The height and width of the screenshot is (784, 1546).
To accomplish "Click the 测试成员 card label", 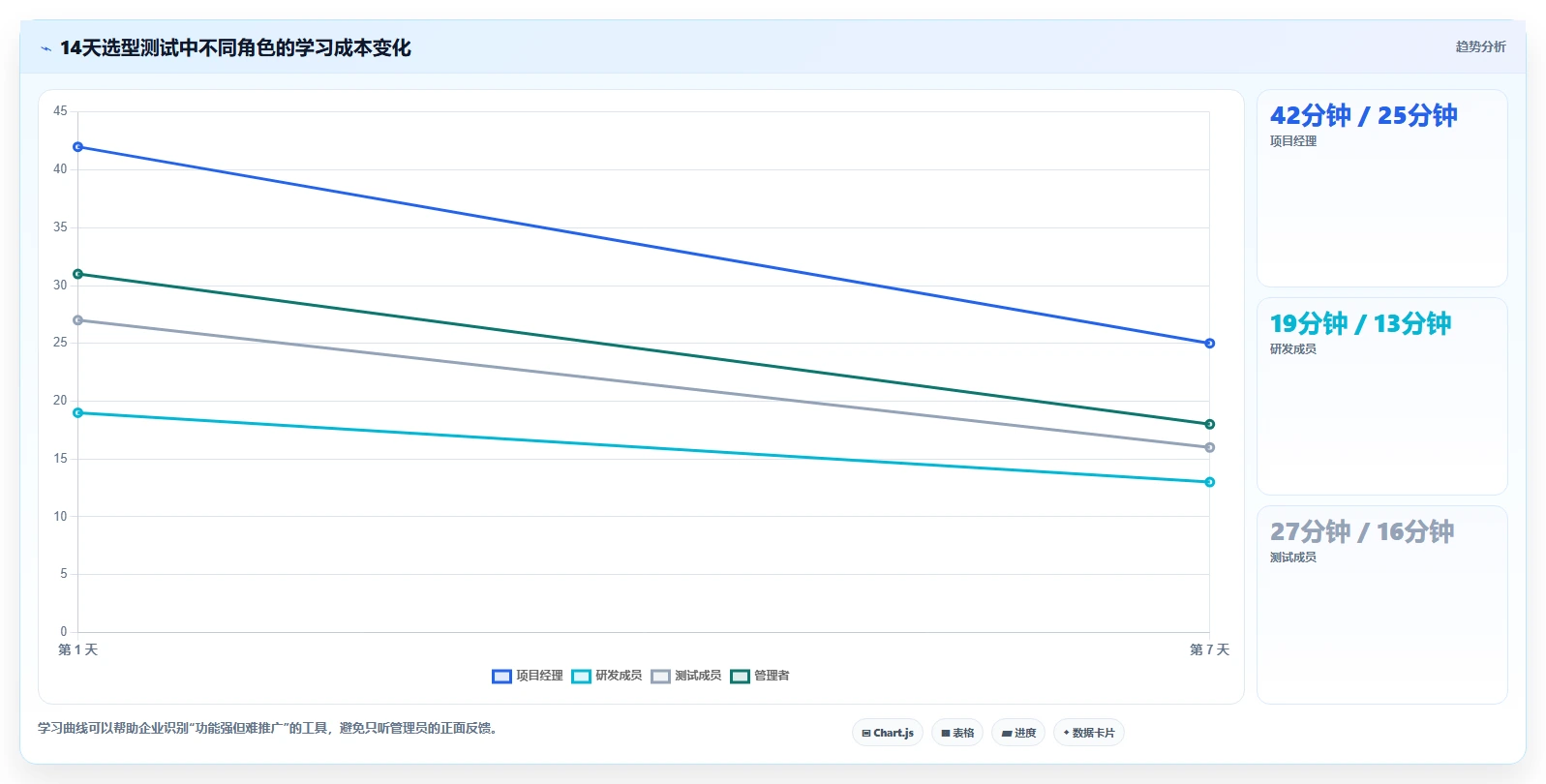I will click(1293, 558).
